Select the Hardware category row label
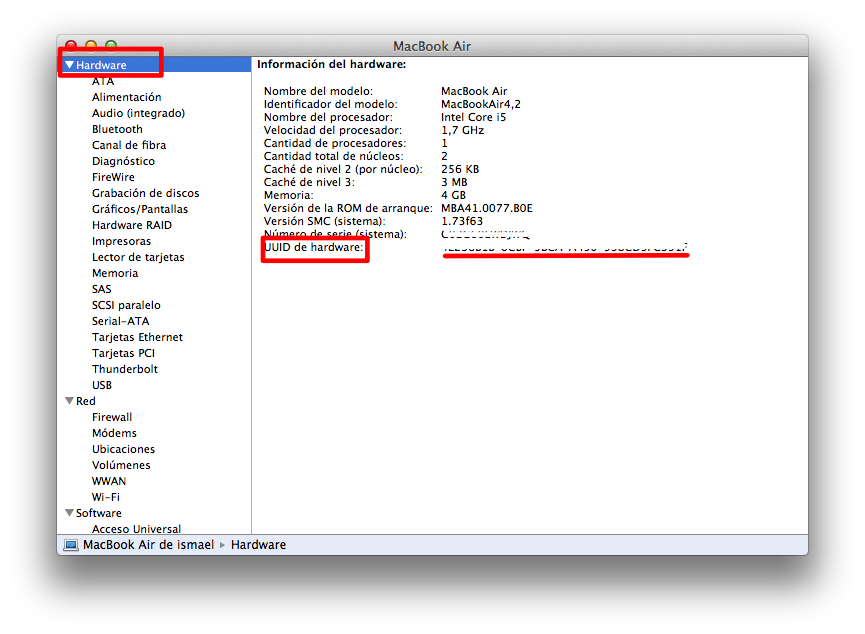Image resolution: width=865 pixels, height=634 pixels. (101, 65)
